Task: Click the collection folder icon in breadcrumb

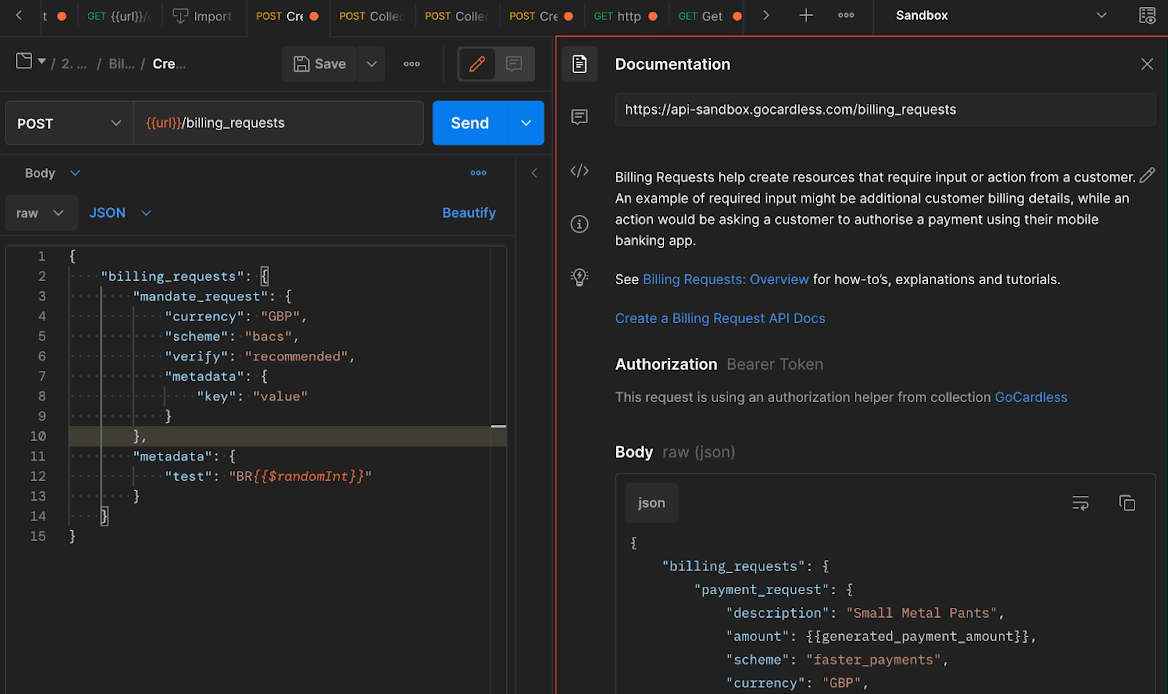Action: coord(24,61)
